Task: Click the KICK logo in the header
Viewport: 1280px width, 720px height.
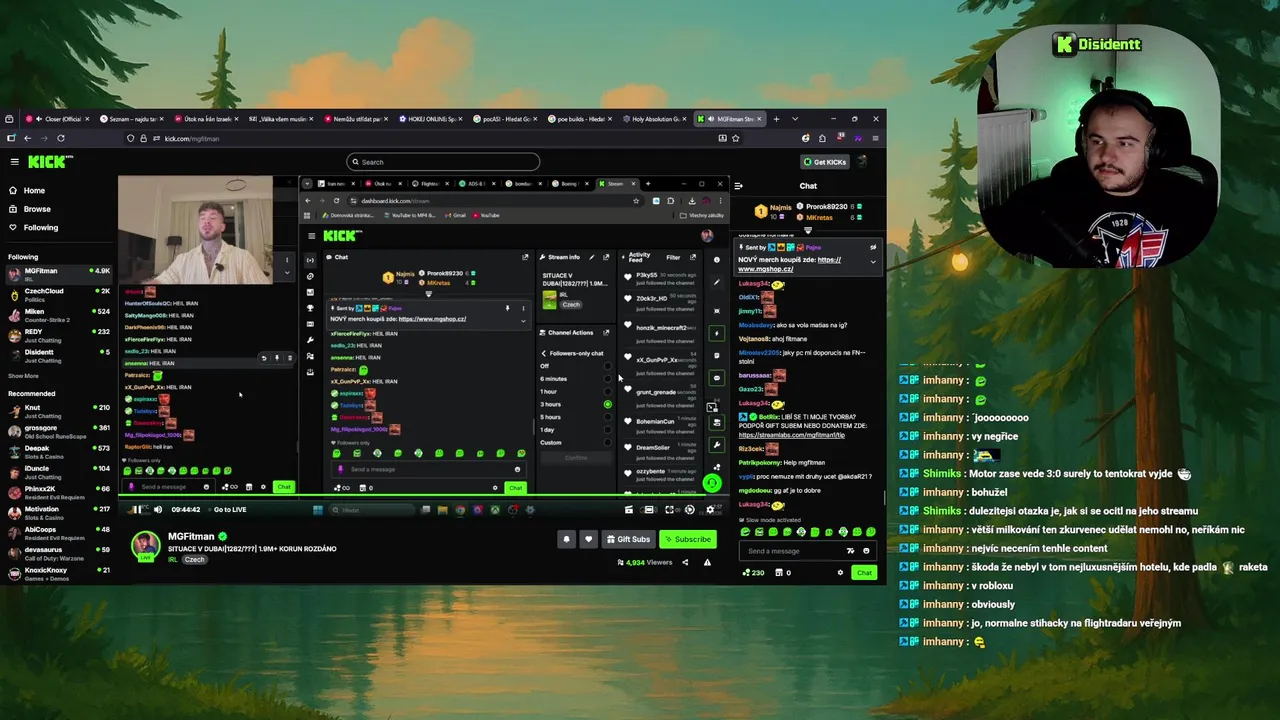Action: click(x=50, y=161)
